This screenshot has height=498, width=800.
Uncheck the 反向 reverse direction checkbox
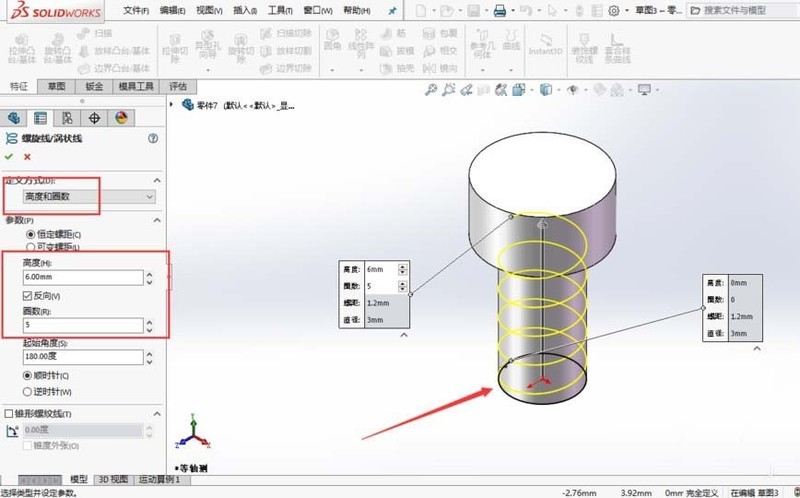coord(28,295)
